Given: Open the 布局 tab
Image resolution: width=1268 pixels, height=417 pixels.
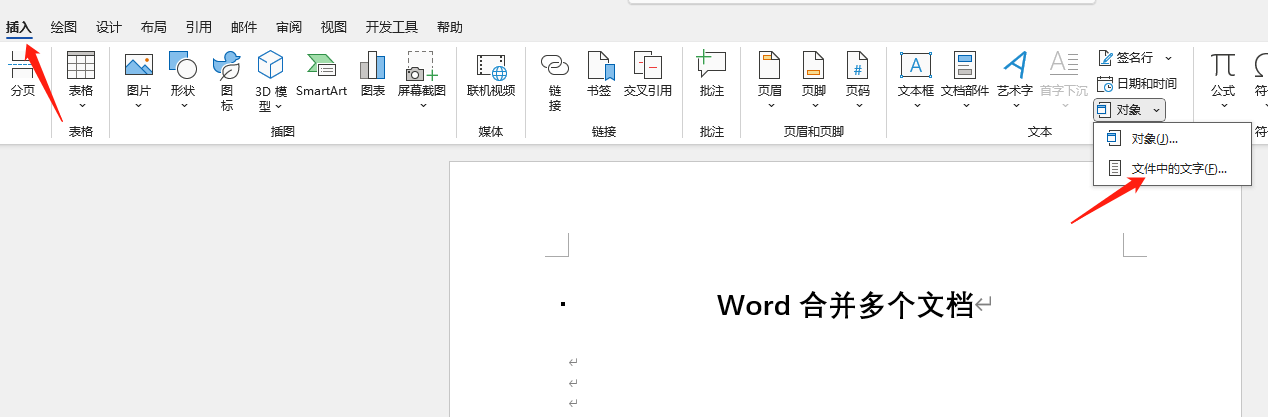Looking at the screenshot, I should pyautogui.click(x=154, y=28).
